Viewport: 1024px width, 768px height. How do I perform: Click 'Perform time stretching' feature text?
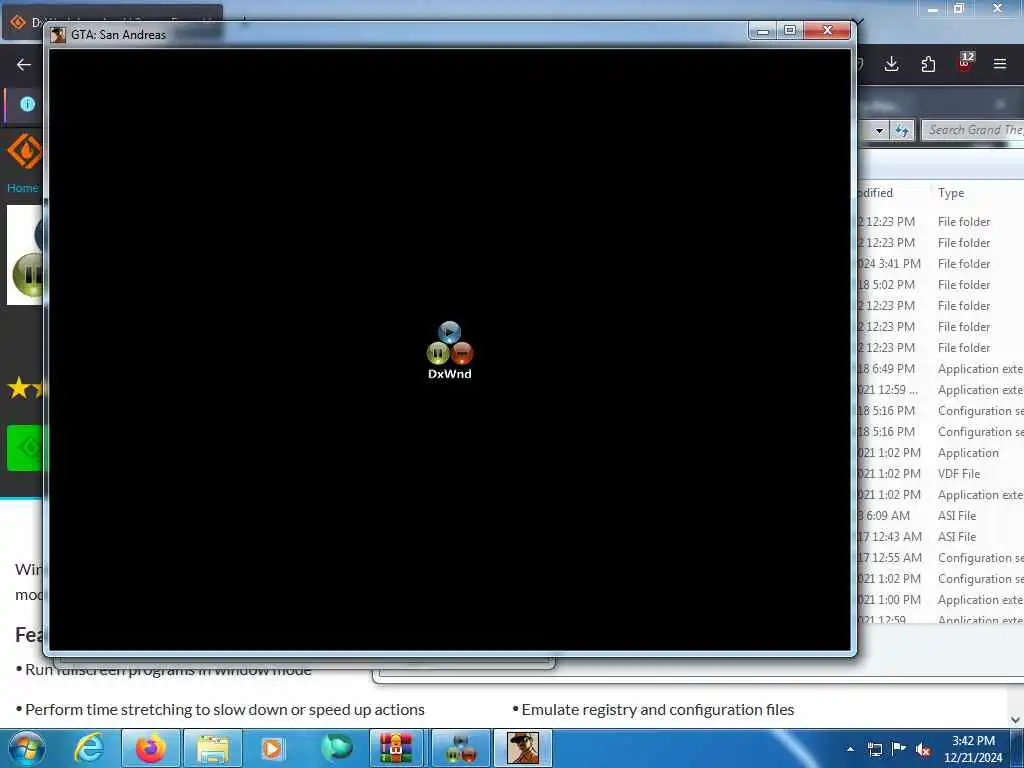click(225, 709)
